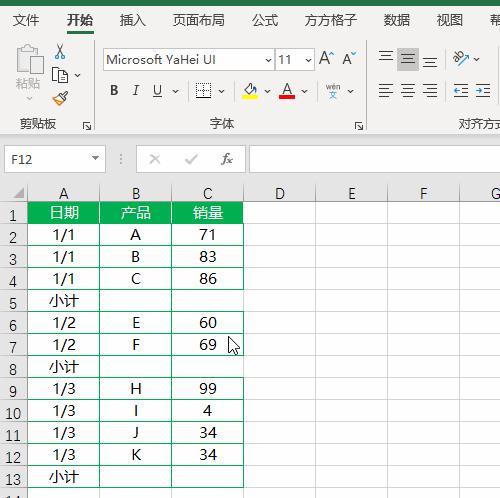This screenshot has height=498, width=500.
Task: Select cell with value 99
Action: [x=208, y=389]
